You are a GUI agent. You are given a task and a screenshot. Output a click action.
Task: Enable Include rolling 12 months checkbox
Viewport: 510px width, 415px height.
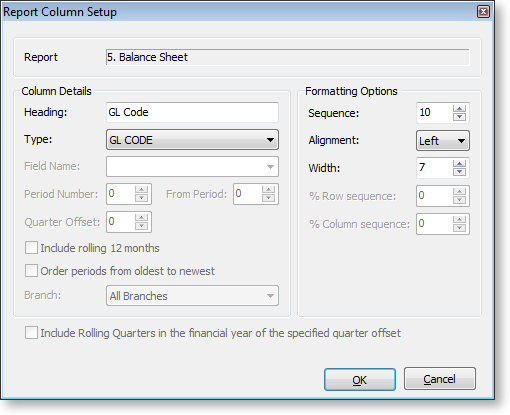click(x=31, y=248)
